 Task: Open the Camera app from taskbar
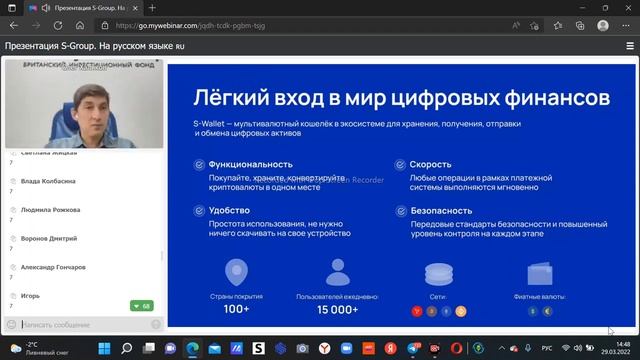click(x=302, y=349)
